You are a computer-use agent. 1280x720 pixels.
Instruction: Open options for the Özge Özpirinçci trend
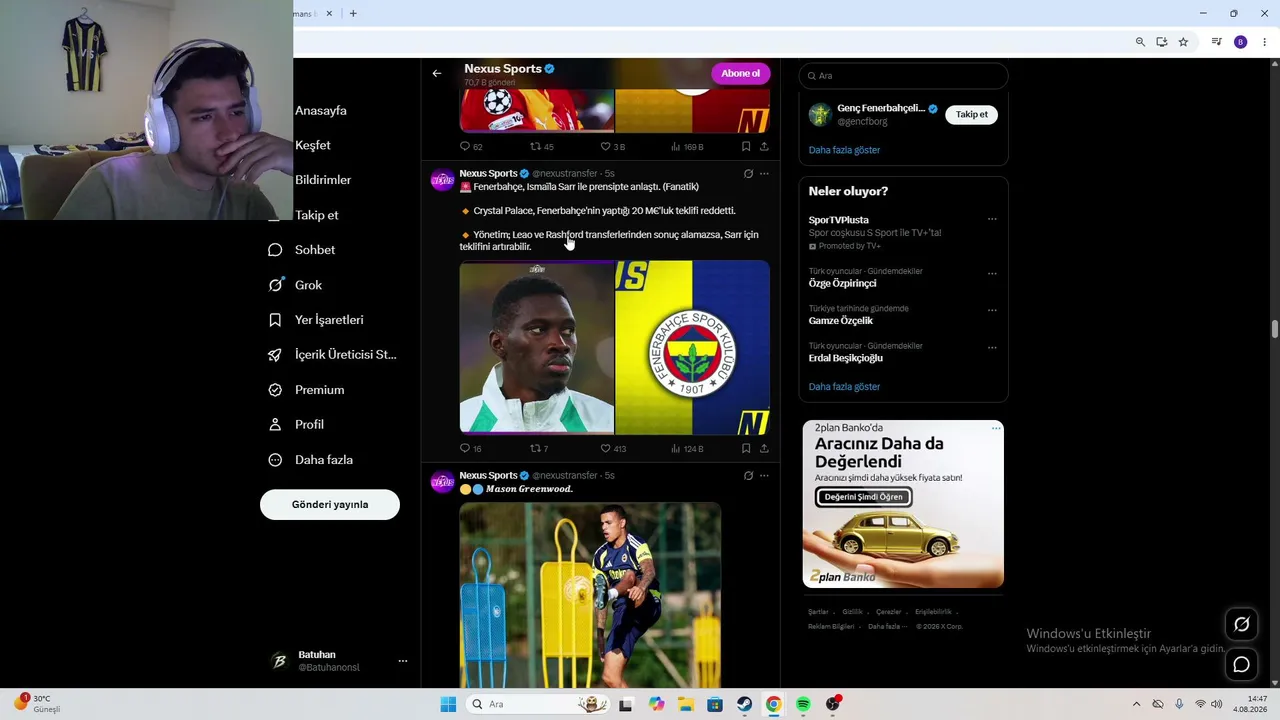click(x=992, y=273)
